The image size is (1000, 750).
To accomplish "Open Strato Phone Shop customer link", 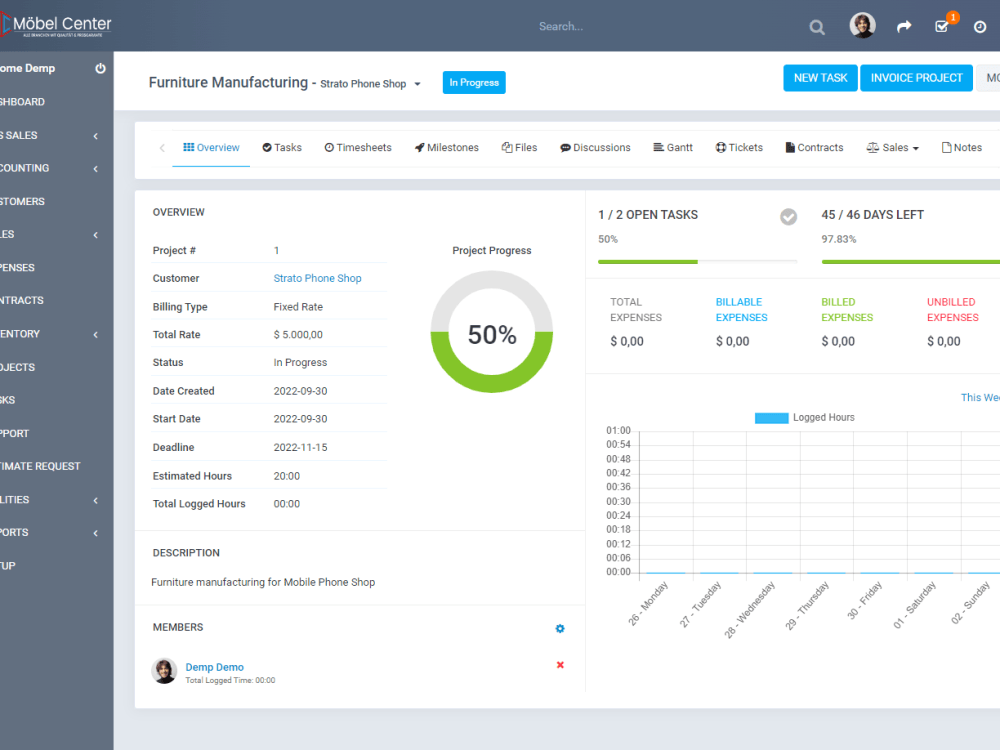I will [x=317, y=278].
